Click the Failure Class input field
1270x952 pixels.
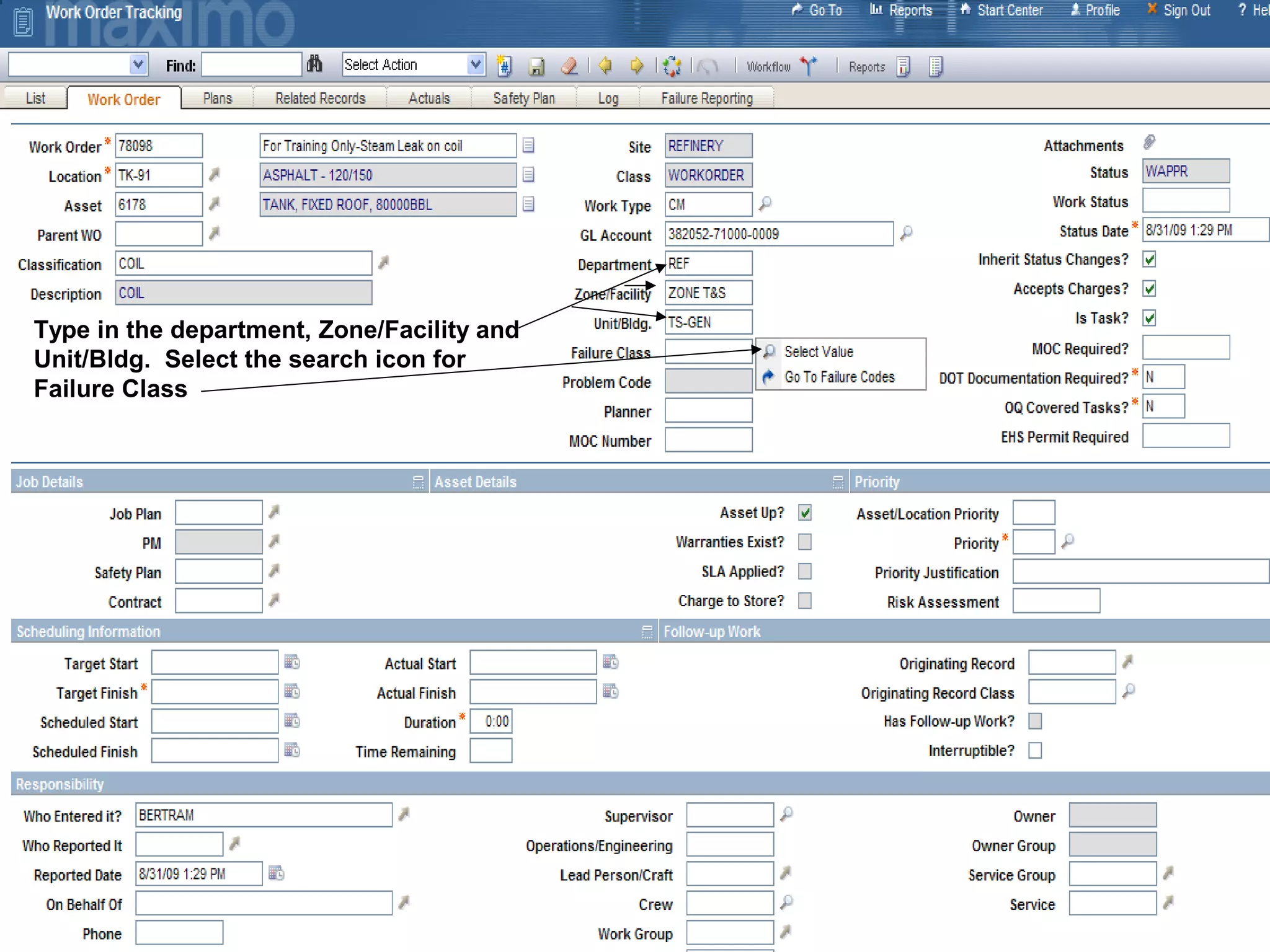(x=709, y=351)
